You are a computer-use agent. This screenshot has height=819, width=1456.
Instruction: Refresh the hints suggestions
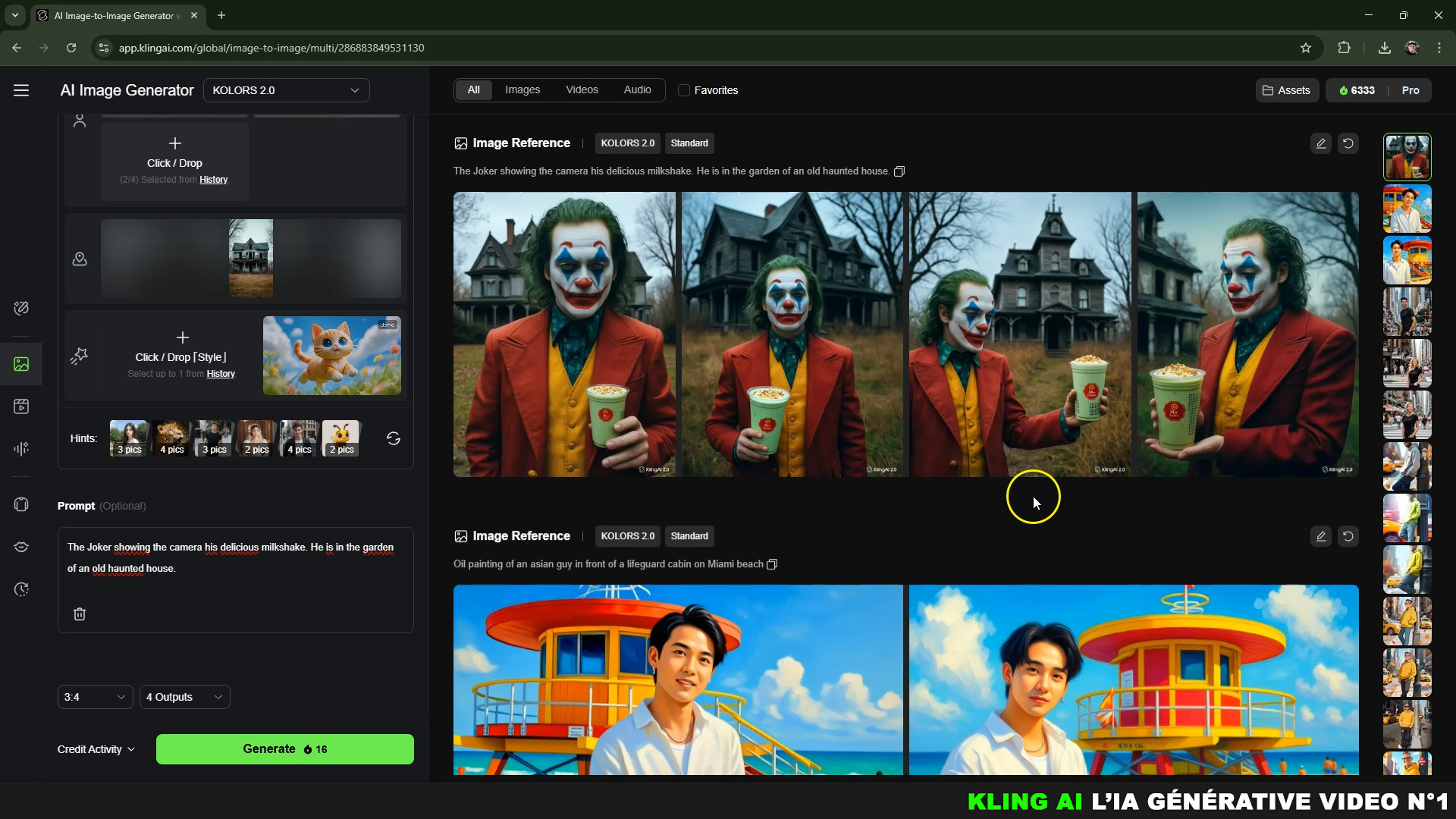point(393,438)
